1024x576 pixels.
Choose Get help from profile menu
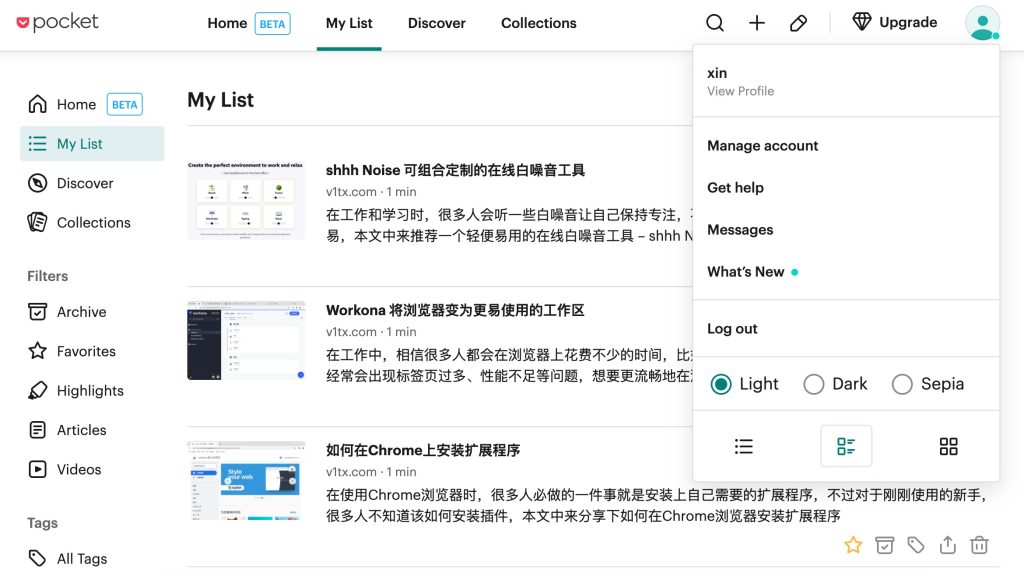735,187
